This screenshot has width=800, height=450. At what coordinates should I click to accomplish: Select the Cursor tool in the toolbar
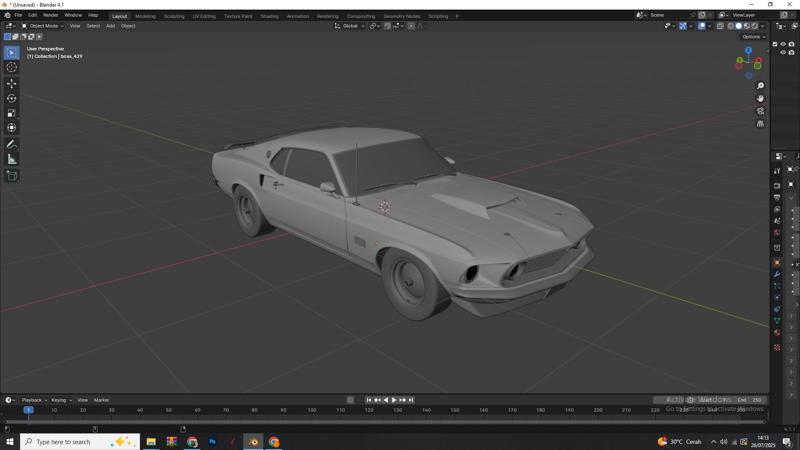(11, 67)
